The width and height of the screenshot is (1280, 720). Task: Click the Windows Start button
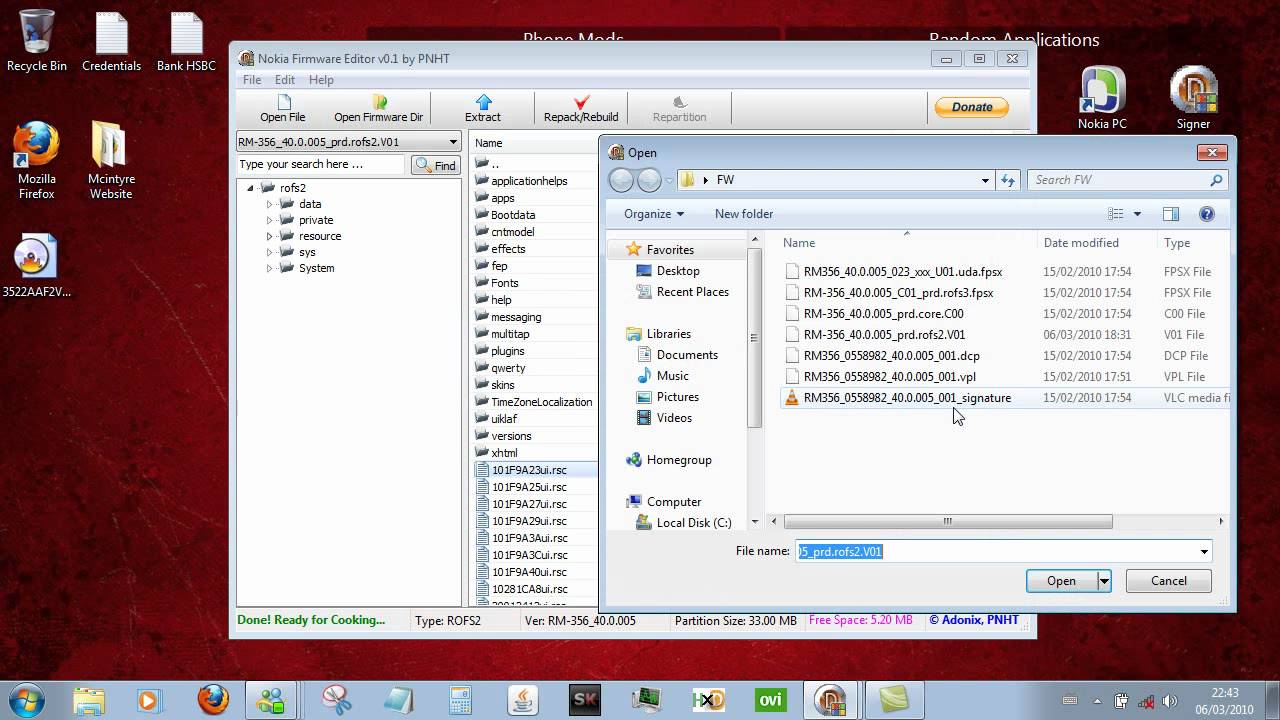[x=27, y=699]
